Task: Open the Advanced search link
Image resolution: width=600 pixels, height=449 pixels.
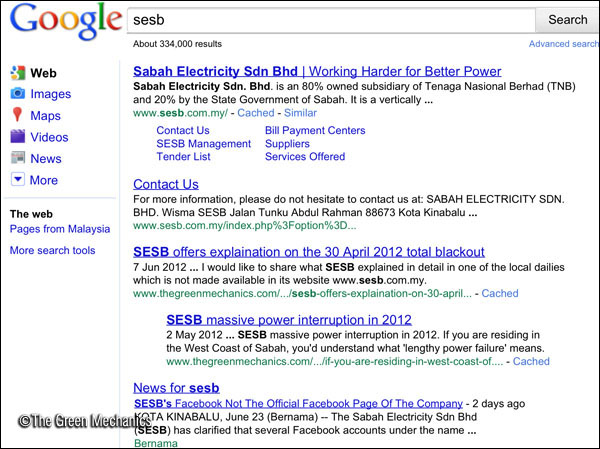Action: click(x=564, y=44)
